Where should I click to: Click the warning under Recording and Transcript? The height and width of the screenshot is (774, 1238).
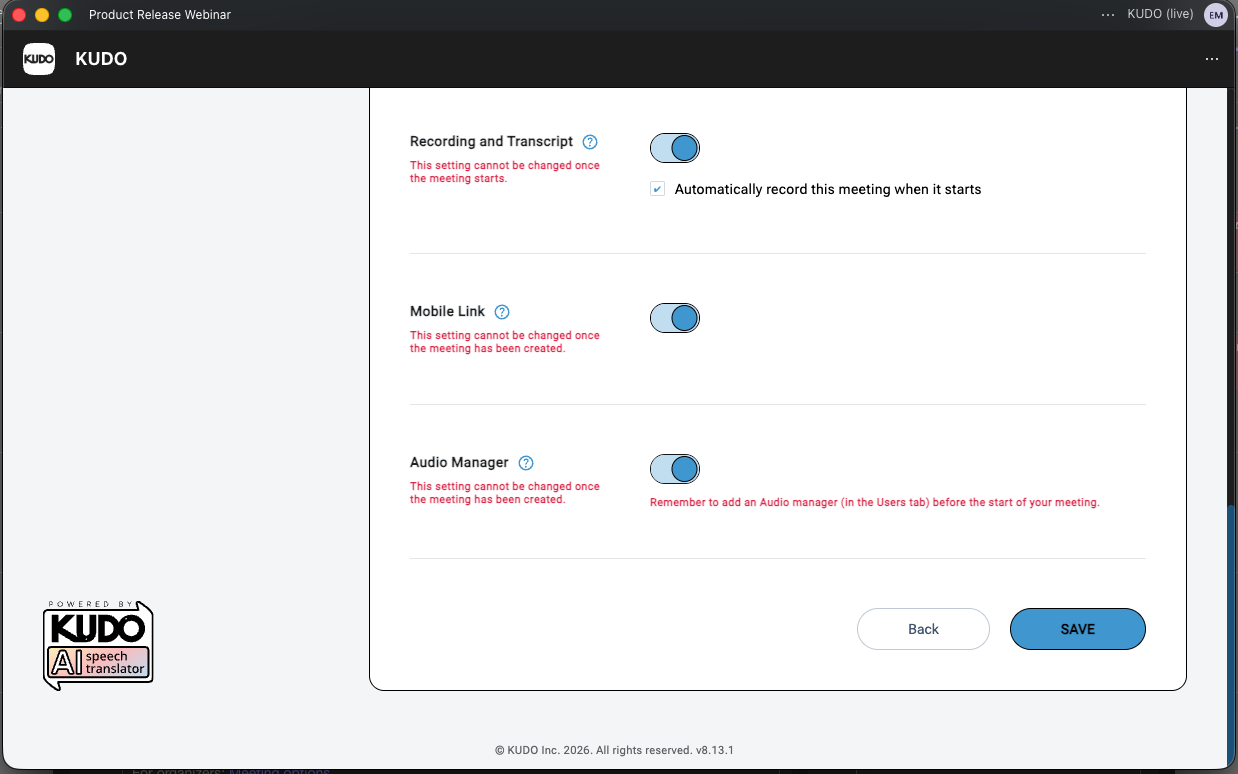tap(505, 172)
